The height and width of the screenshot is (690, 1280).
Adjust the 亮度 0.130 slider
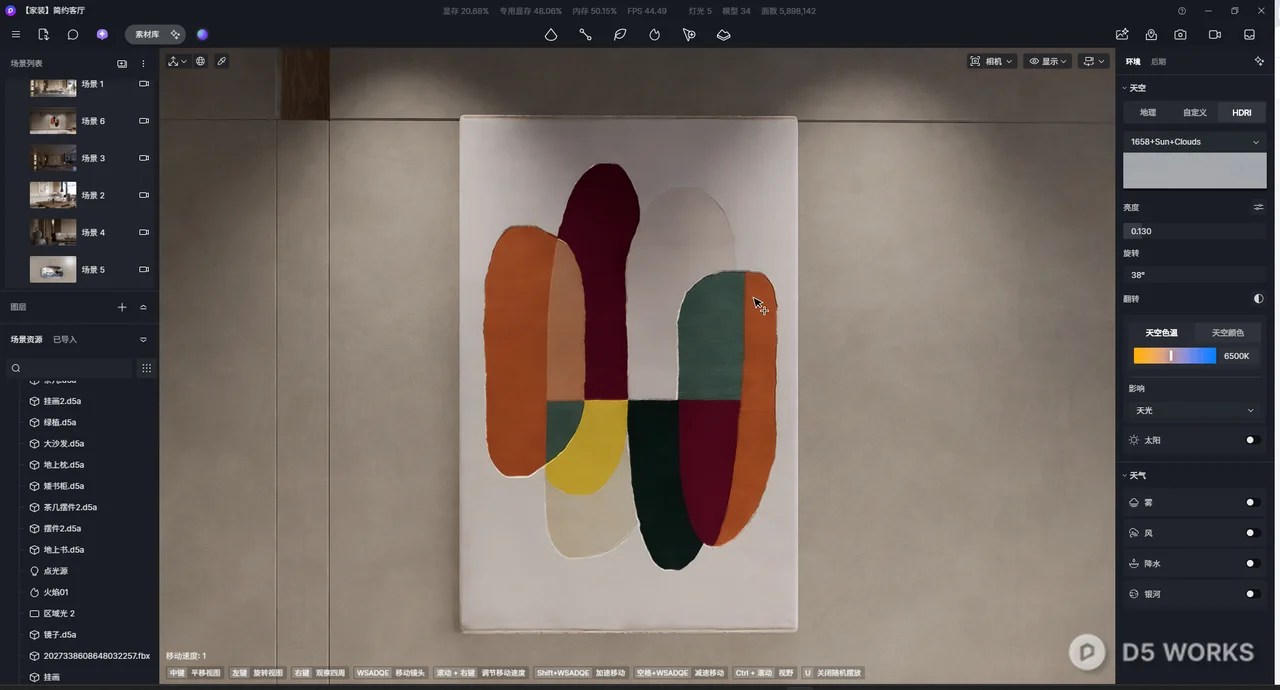(x=1195, y=231)
